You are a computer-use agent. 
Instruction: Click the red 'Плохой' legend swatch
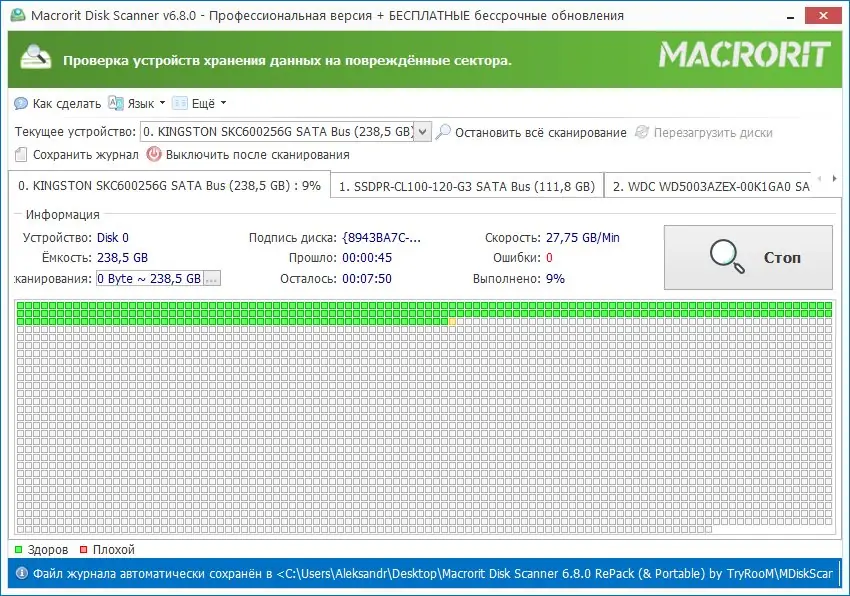pos(83,549)
